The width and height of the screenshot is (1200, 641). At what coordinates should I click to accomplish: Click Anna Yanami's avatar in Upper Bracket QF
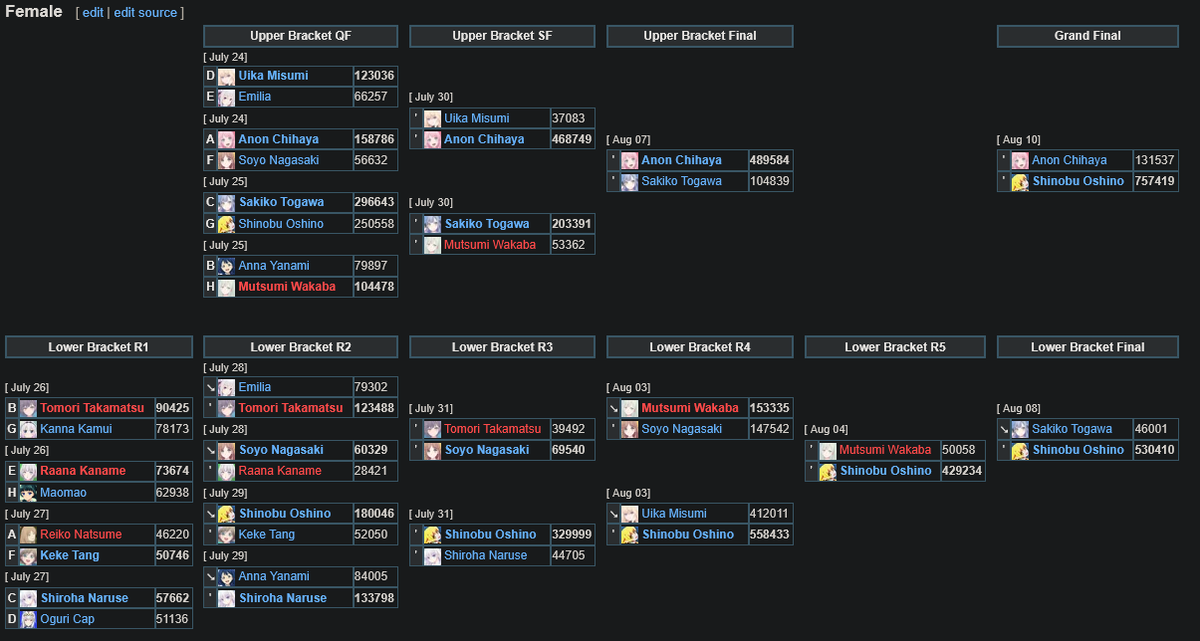(x=227, y=266)
